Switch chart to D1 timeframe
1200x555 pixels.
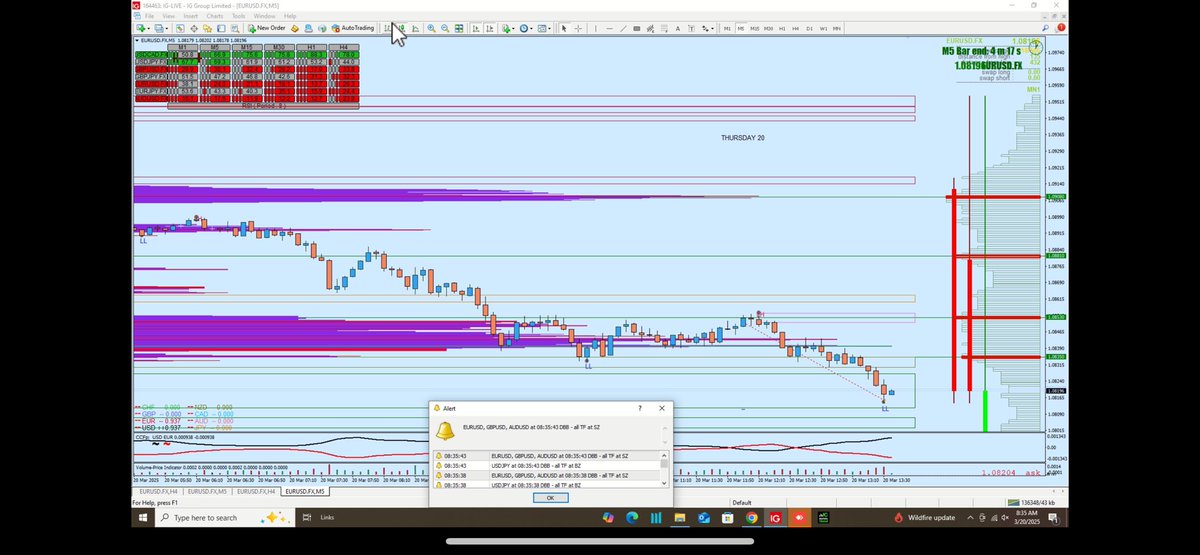[809, 28]
